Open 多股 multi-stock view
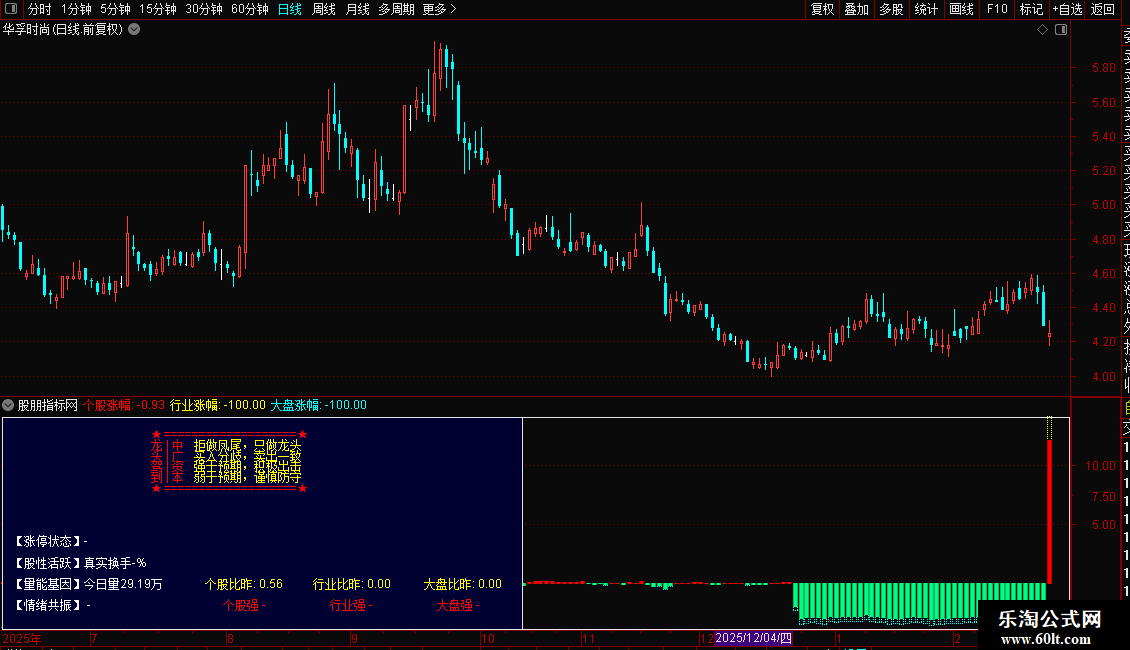The width and height of the screenshot is (1130, 650). pyautogui.click(x=891, y=9)
